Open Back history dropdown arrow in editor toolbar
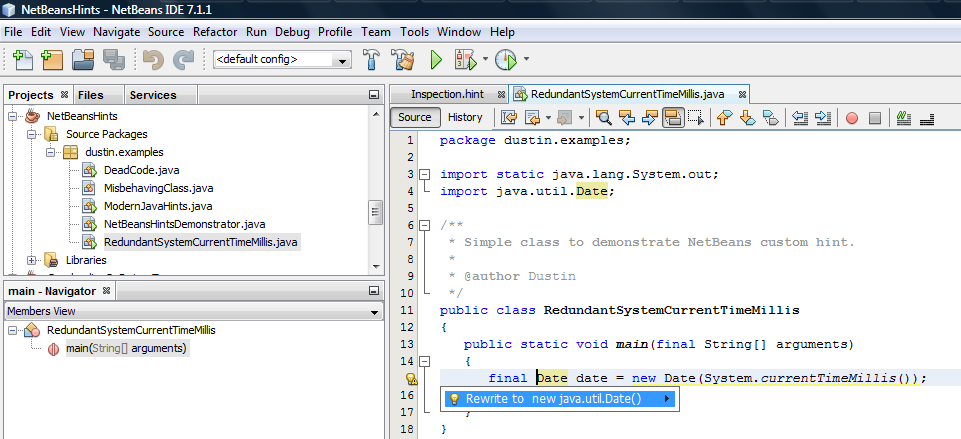The image size is (961, 439). 549,117
